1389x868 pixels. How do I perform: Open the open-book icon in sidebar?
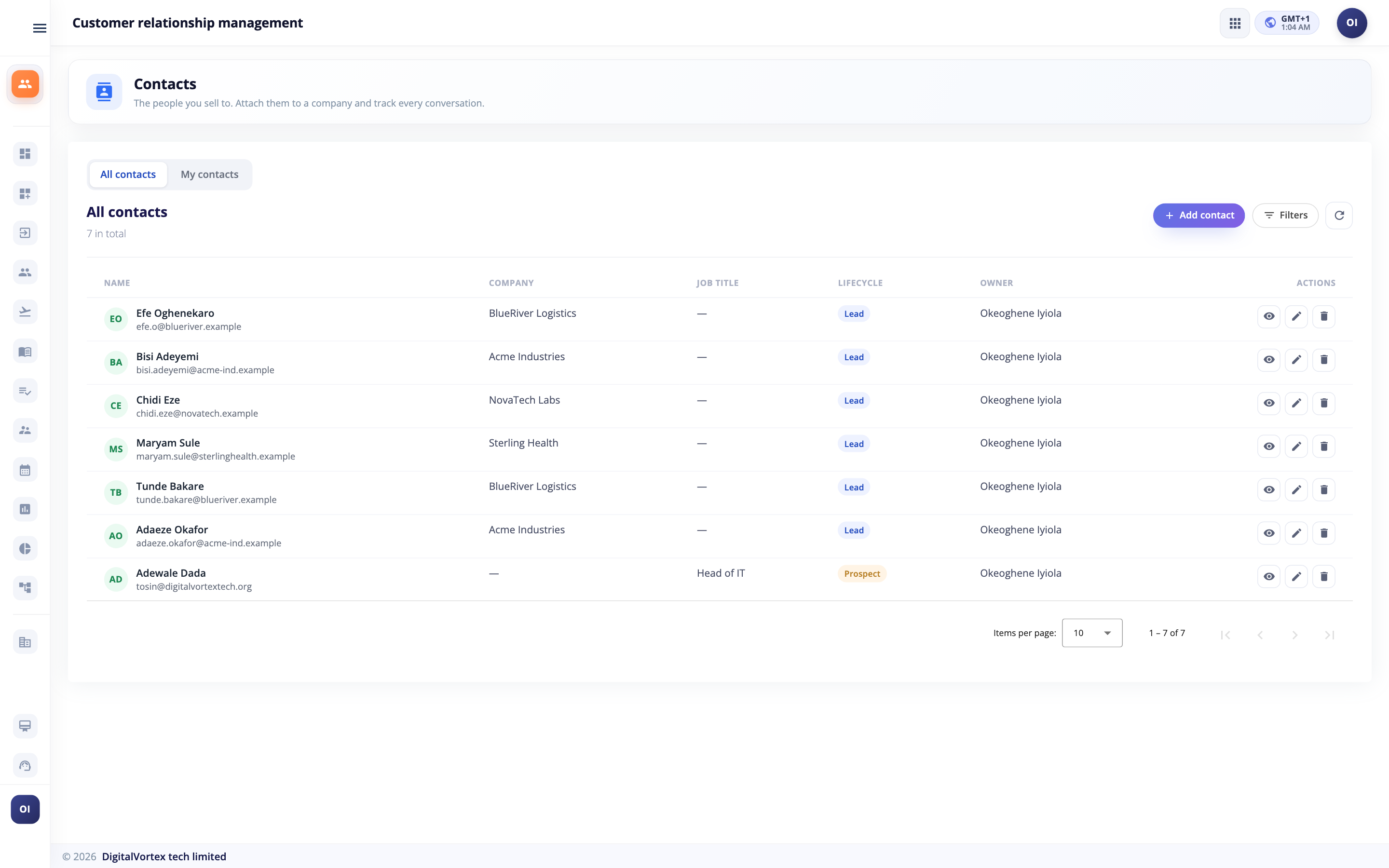tap(25, 352)
